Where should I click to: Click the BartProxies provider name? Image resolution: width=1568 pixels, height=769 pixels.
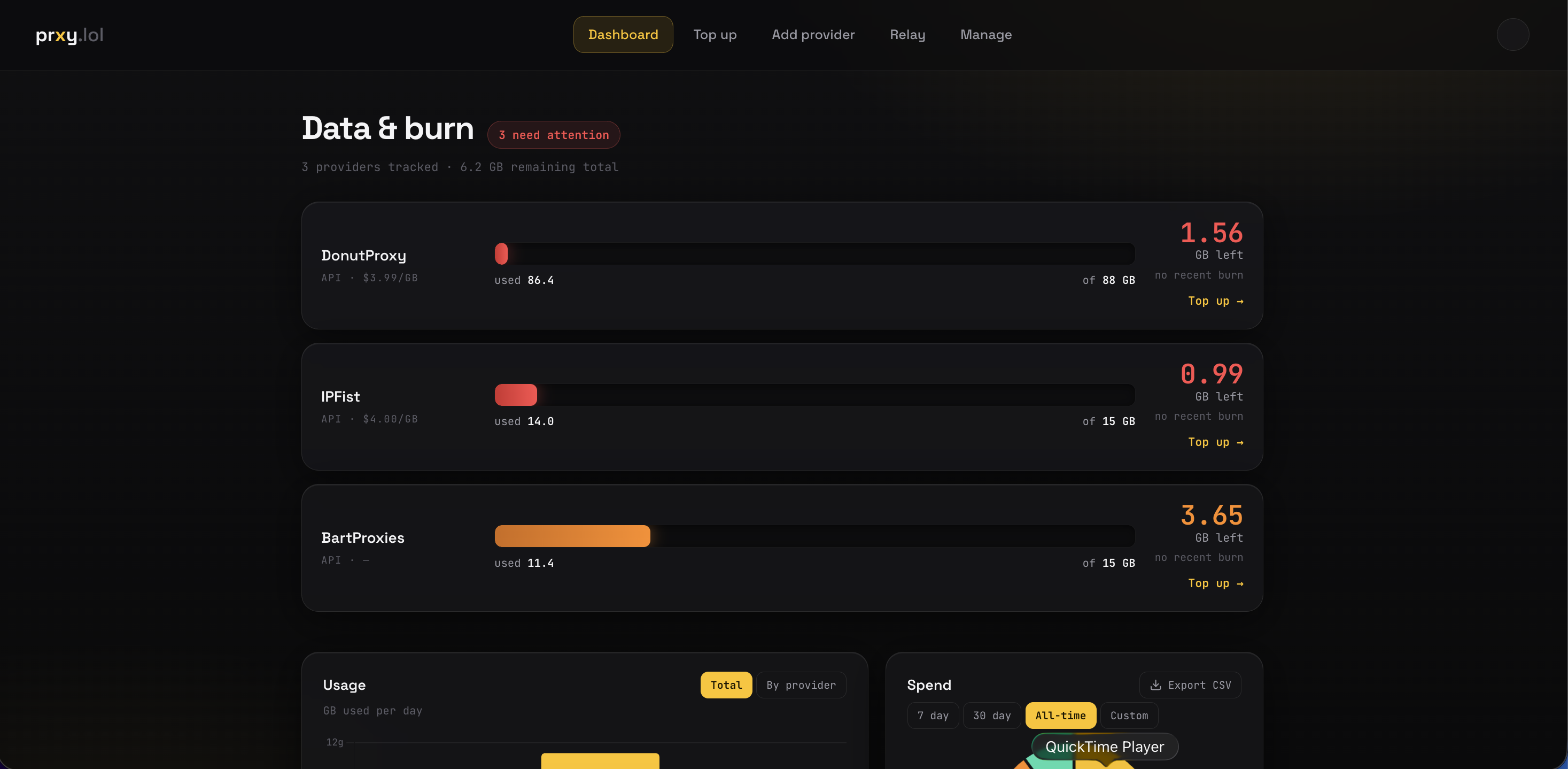coord(362,538)
